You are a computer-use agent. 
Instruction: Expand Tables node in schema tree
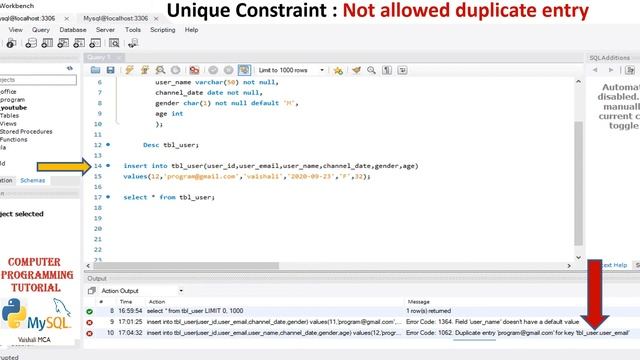click(x=9, y=116)
